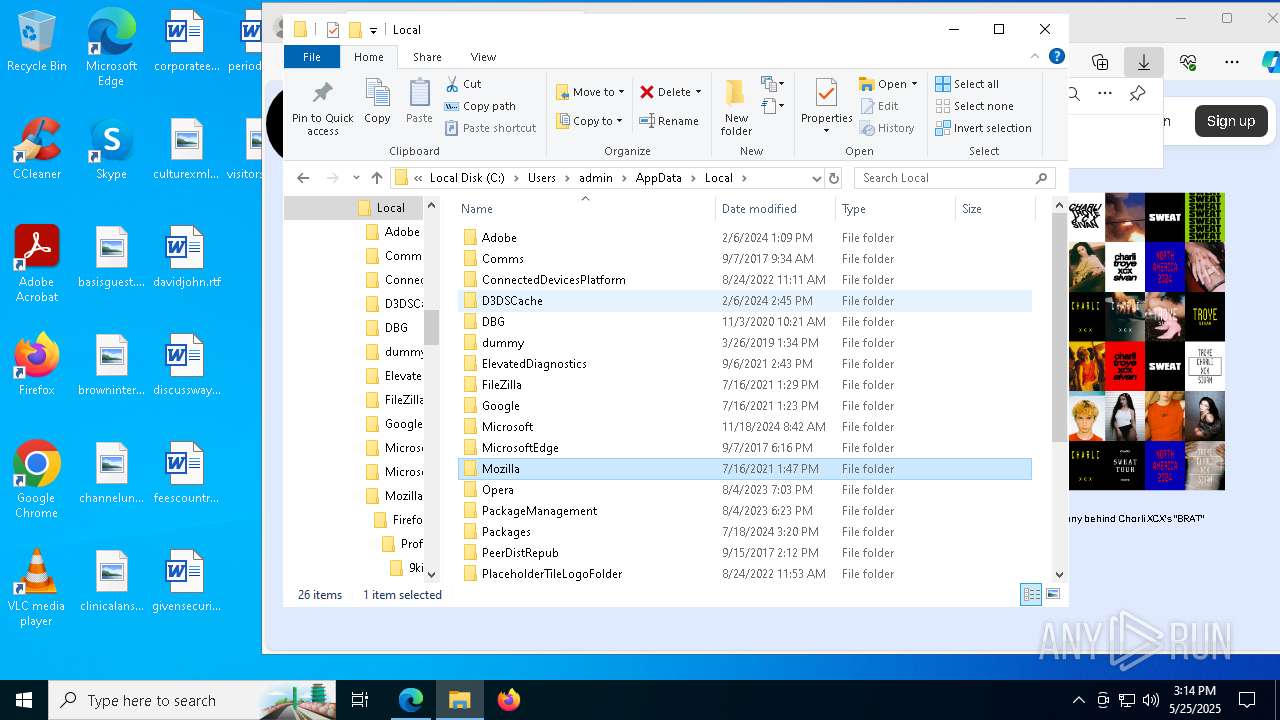Select DBG in the navigation tree

click(396, 328)
